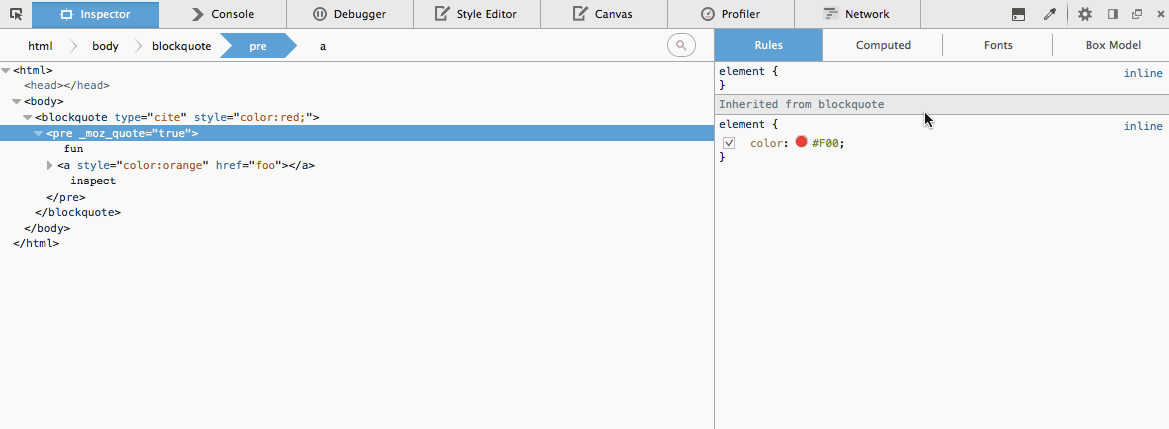
Task: Collapse the body element node
Action: [16, 101]
